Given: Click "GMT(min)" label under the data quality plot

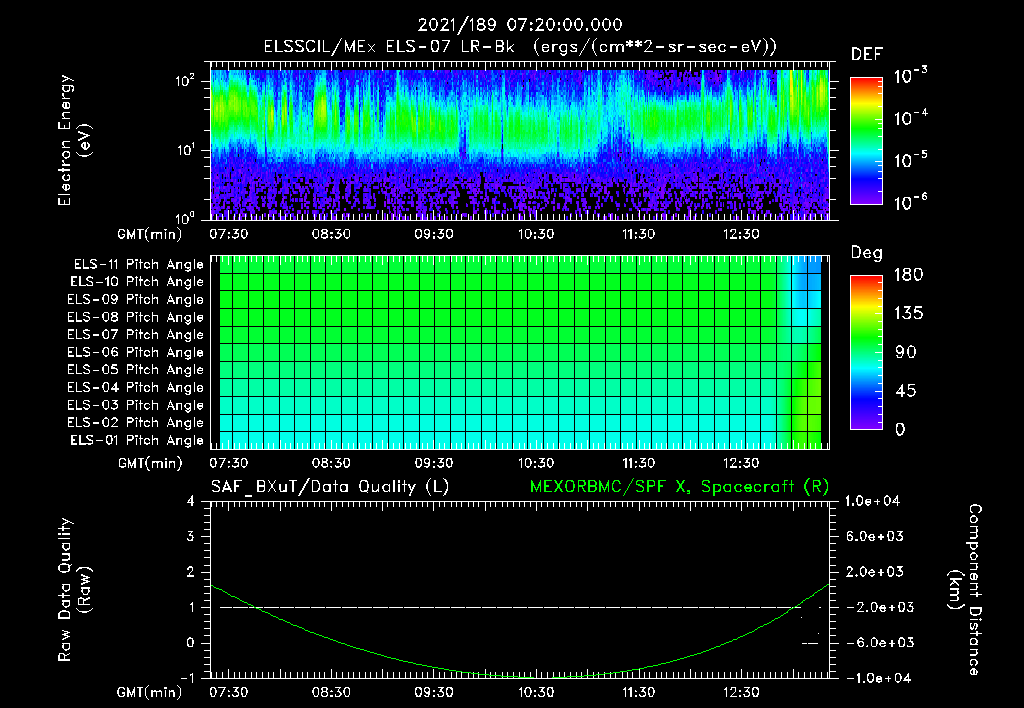Looking at the screenshot, I should (150, 692).
